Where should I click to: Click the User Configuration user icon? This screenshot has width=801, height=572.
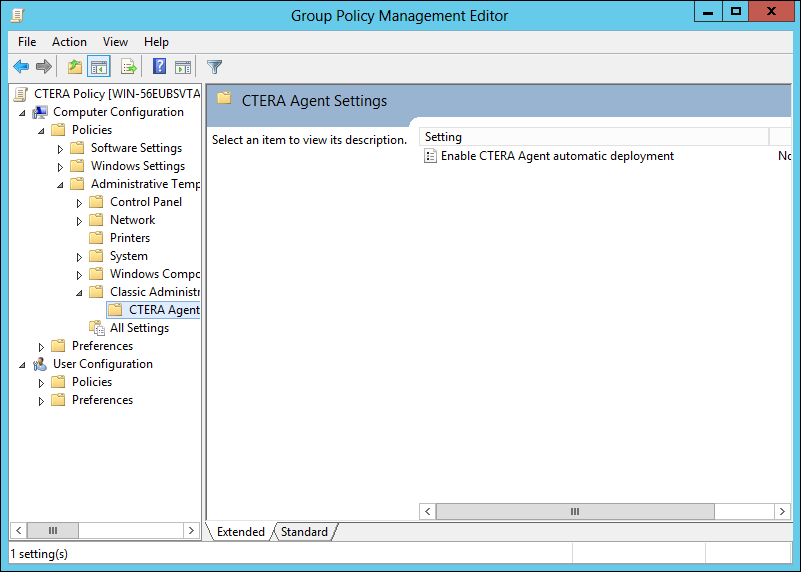(x=40, y=364)
